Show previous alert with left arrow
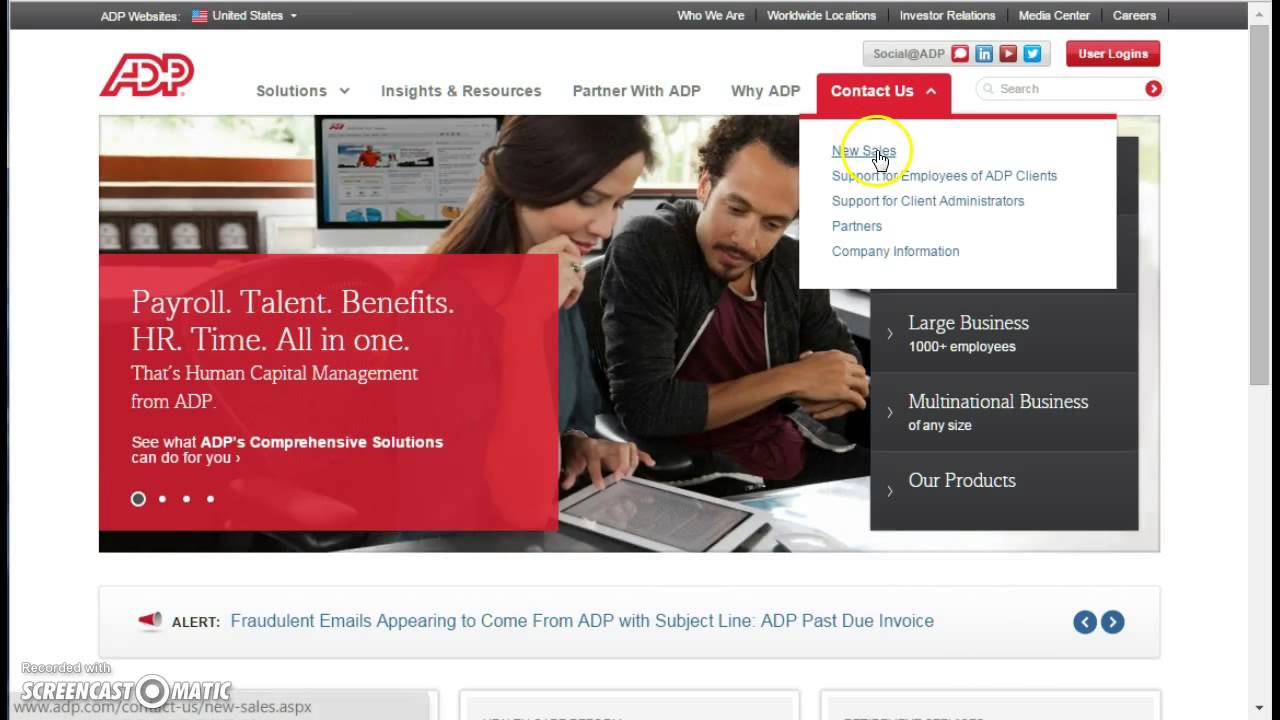This screenshot has width=1280, height=720. pos(1085,622)
